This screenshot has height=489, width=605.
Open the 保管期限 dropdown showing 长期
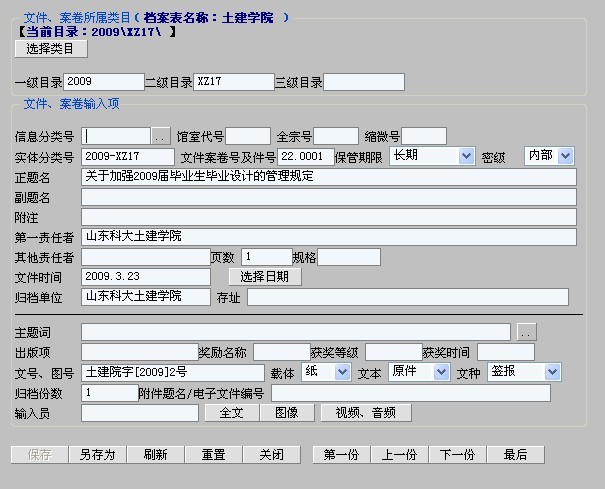pyautogui.click(x=432, y=156)
